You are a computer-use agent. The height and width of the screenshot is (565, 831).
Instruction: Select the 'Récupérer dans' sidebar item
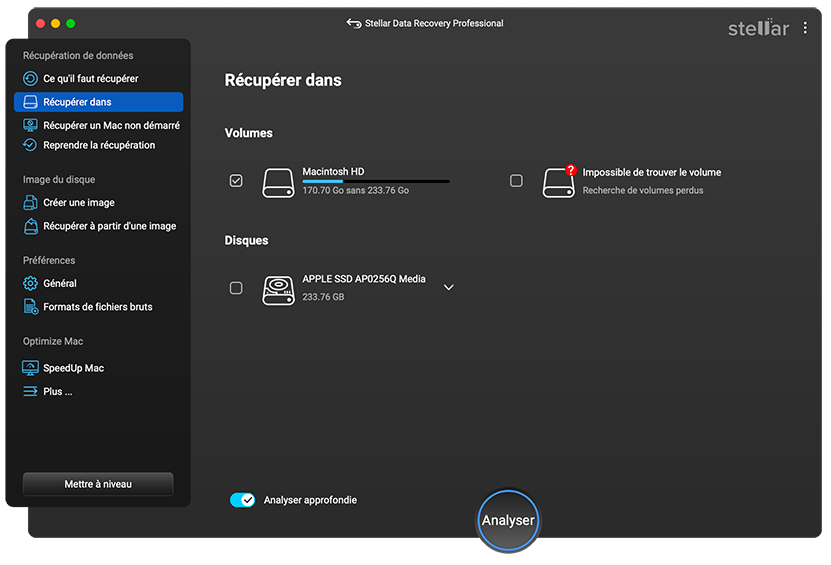99,102
